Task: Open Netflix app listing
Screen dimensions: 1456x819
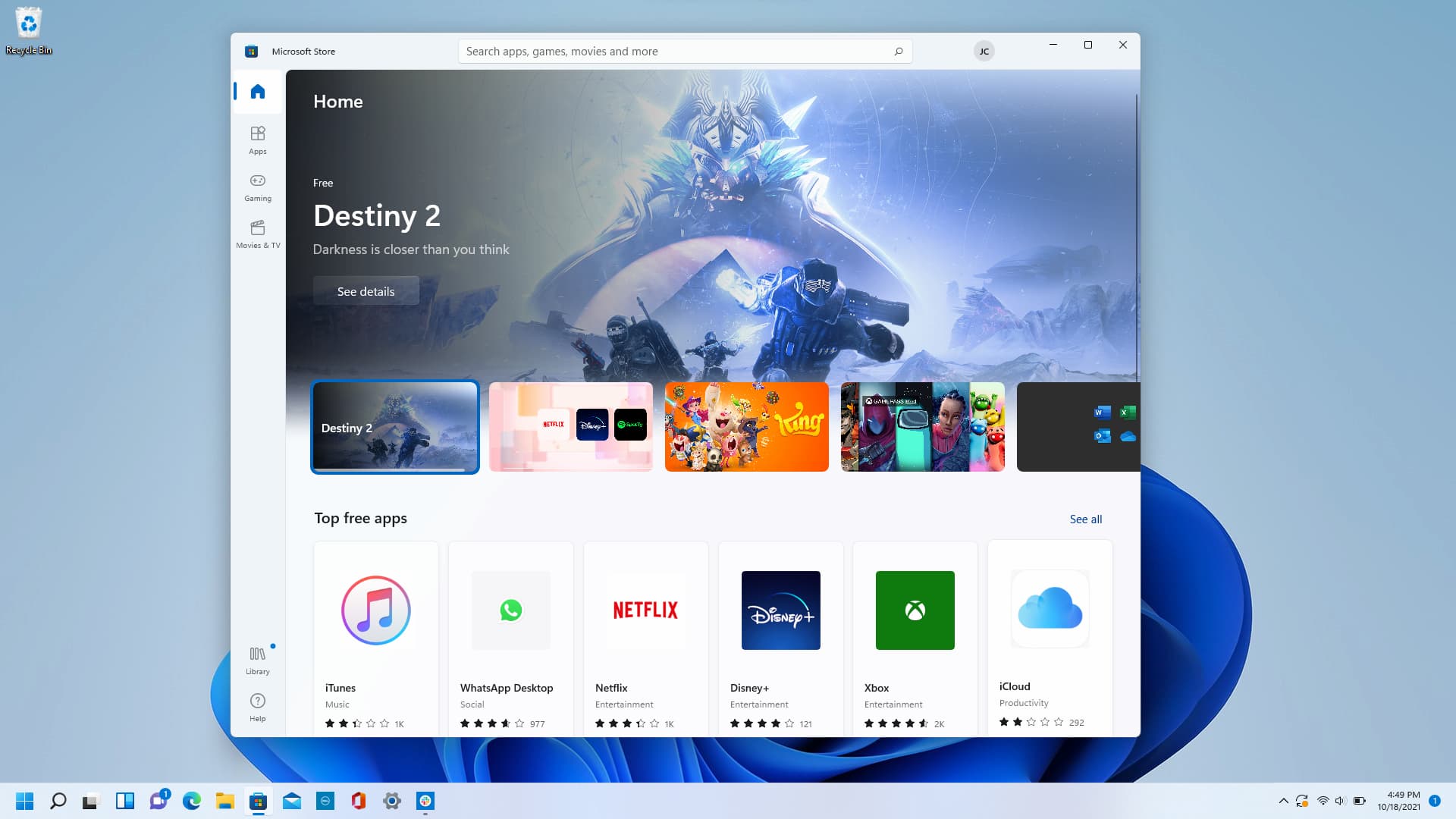Action: pyautogui.click(x=645, y=636)
